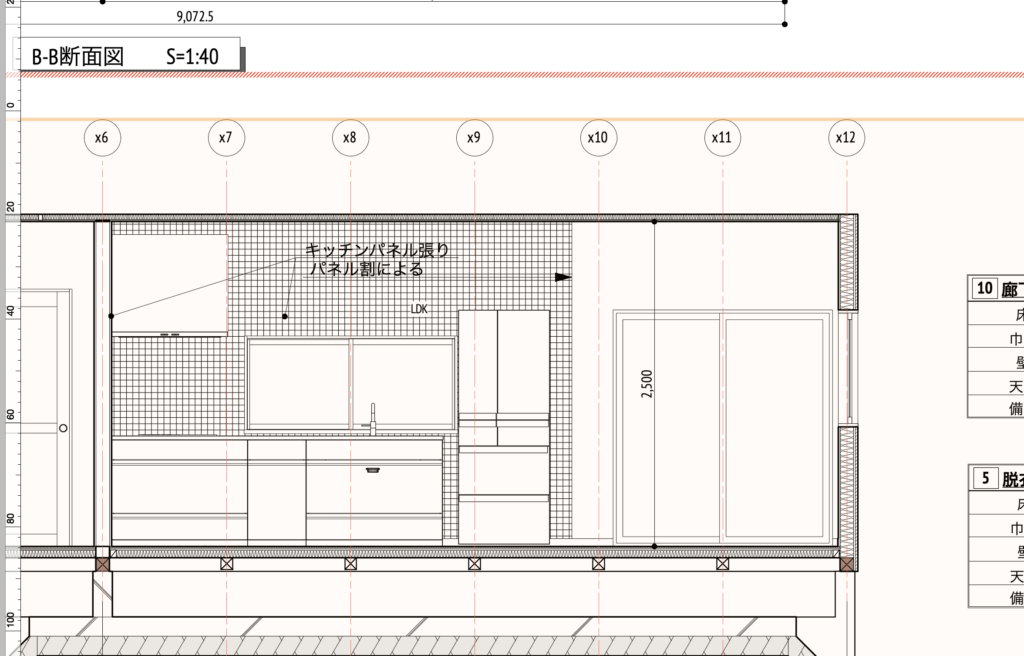Click the x8 grid axis bubble
This screenshot has height=656, width=1024.
[350, 138]
